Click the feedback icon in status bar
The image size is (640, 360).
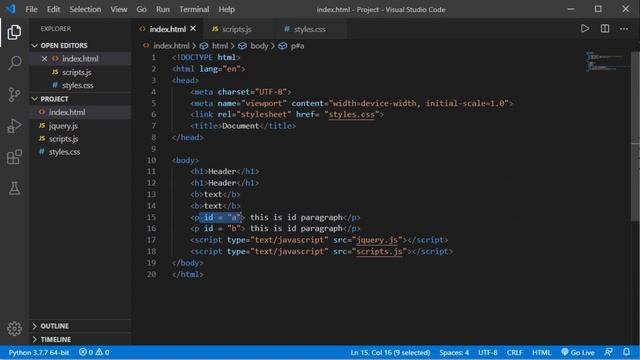click(609, 352)
